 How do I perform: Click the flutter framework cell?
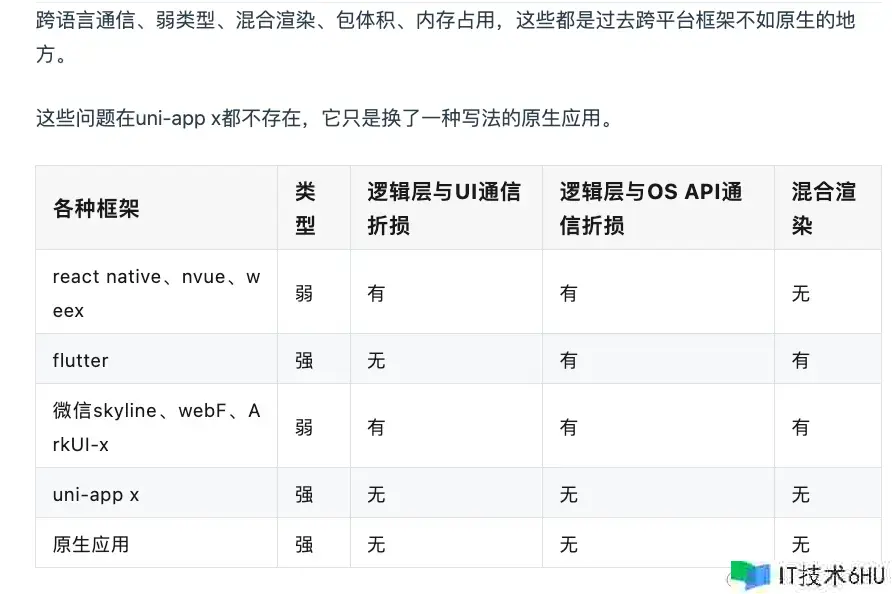pyautogui.click(x=156, y=359)
